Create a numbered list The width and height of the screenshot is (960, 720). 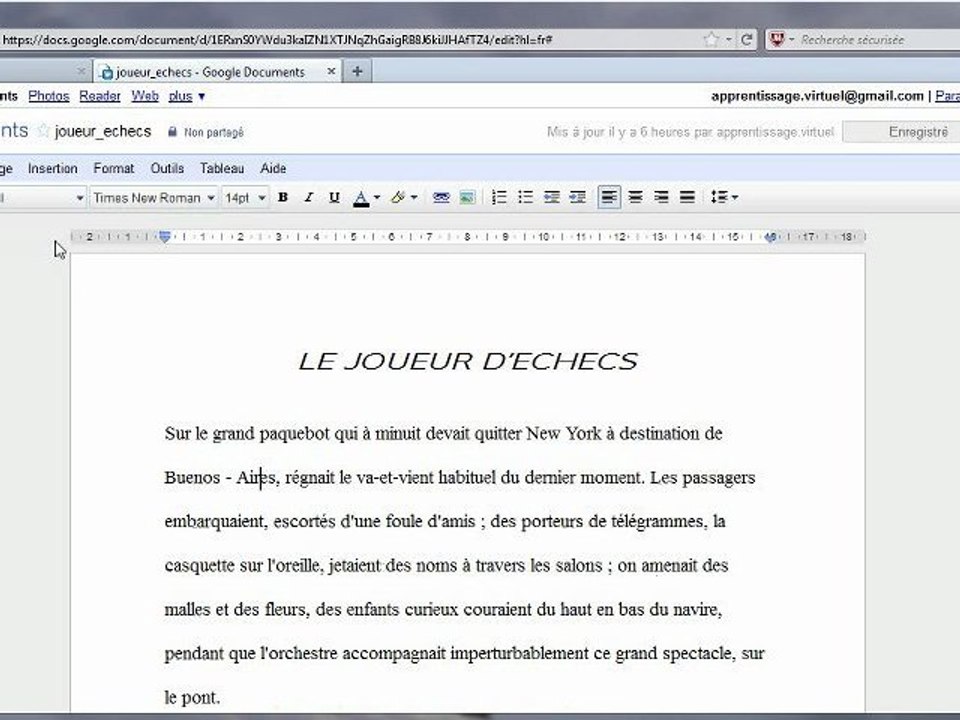[x=499, y=198]
